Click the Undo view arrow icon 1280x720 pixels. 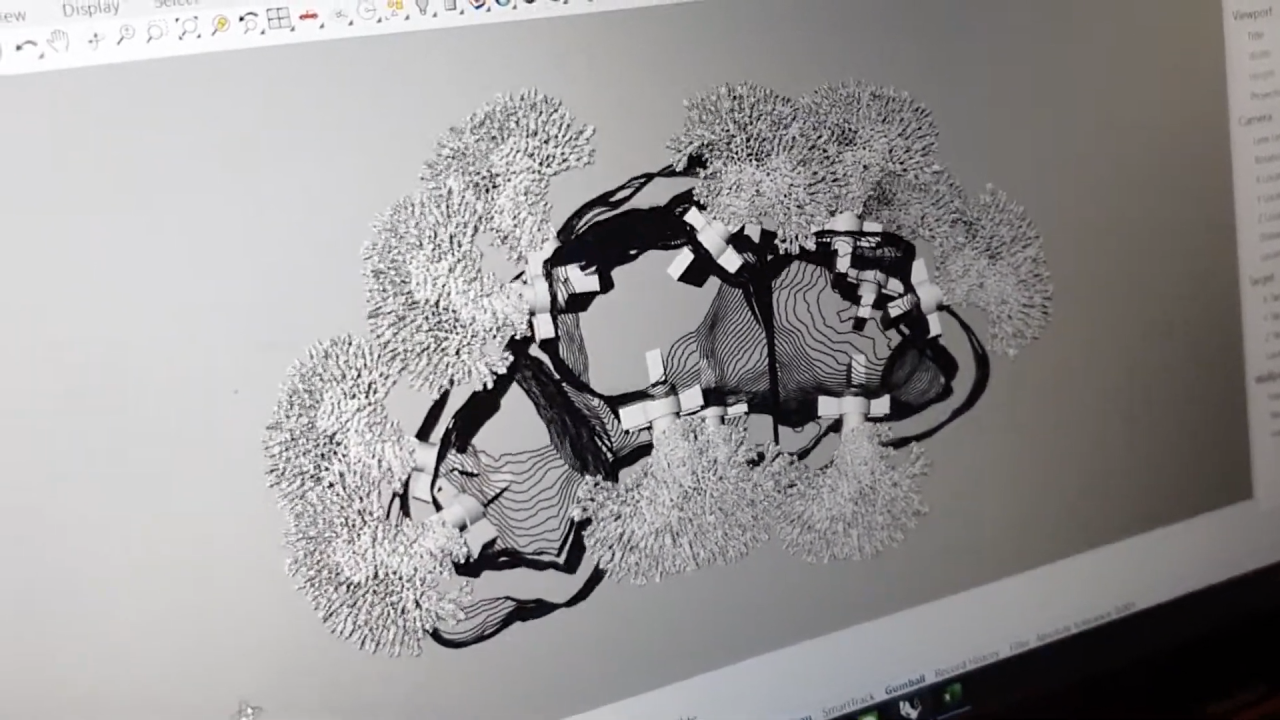point(26,46)
